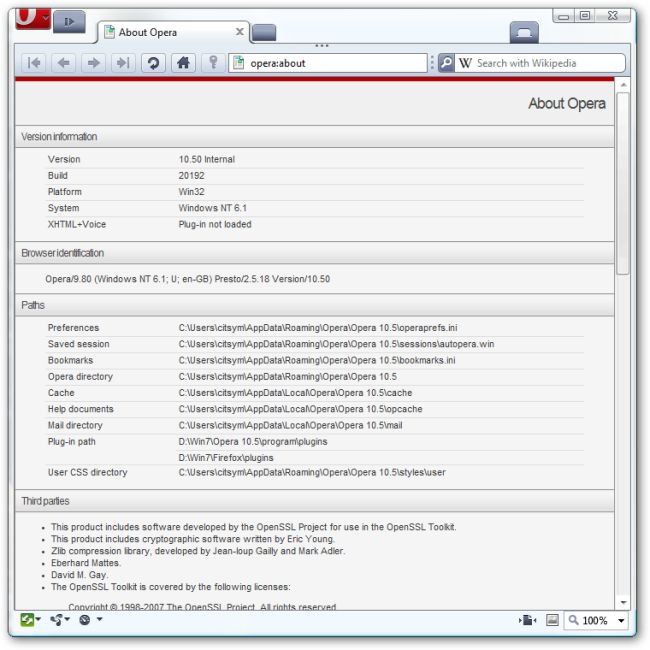
Task: Click the styles\user CSS directory path
Action: (x=312, y=472)
